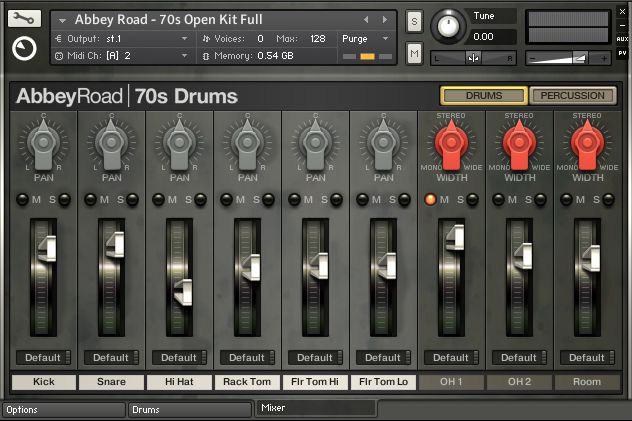Adjust the L-R instrument pan slider
Viewport: 632px width, 421px height.
pos(473,58)
